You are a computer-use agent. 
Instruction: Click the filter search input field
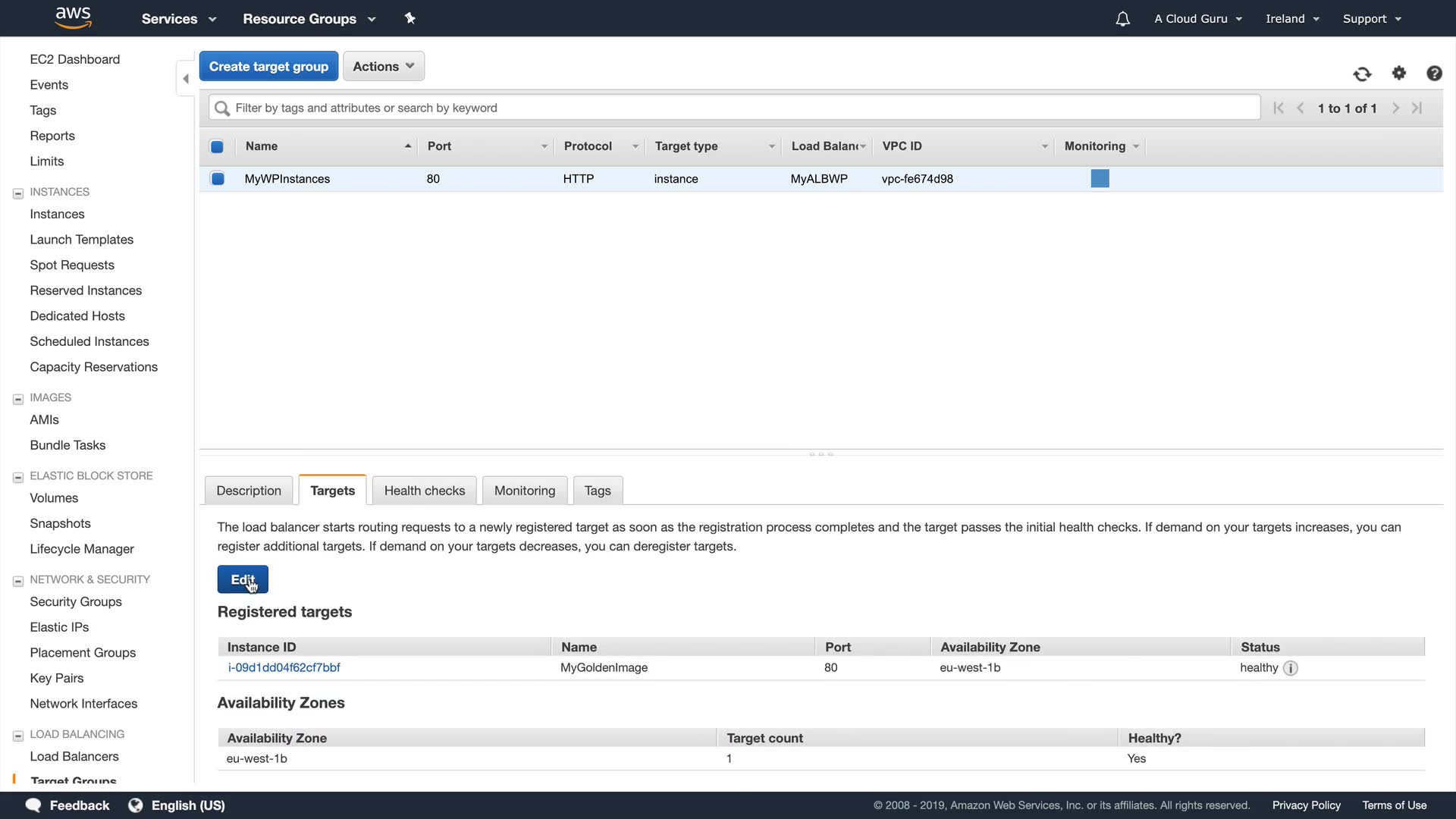coord(734,108)
